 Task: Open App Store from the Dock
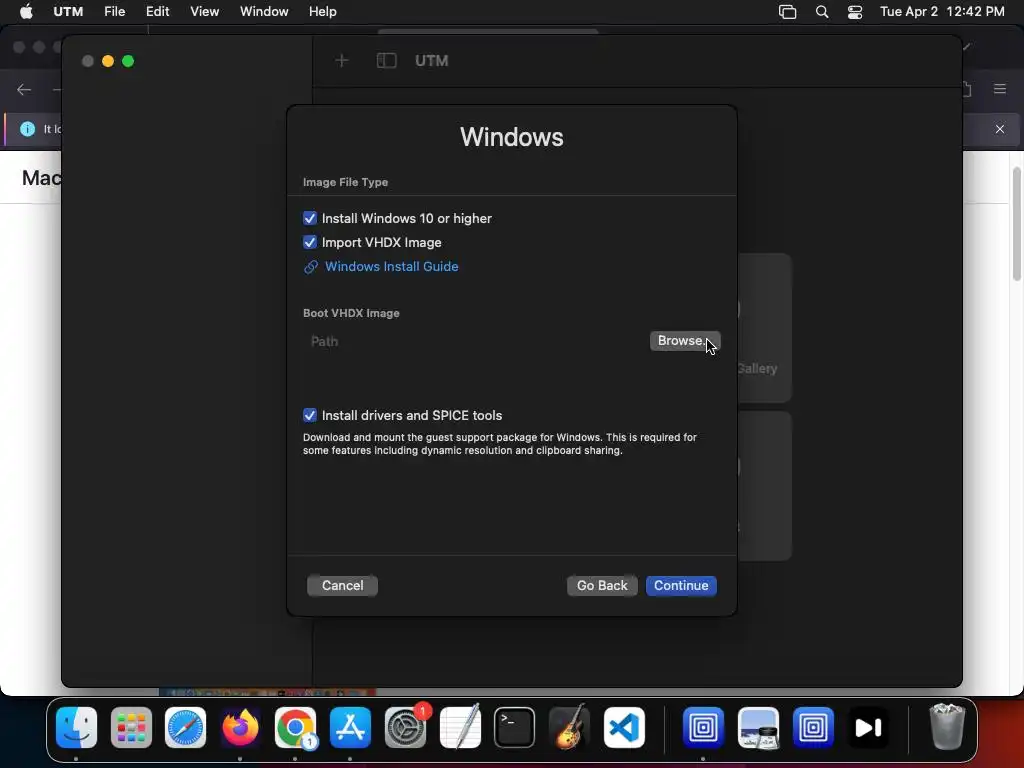click(350, 727)
